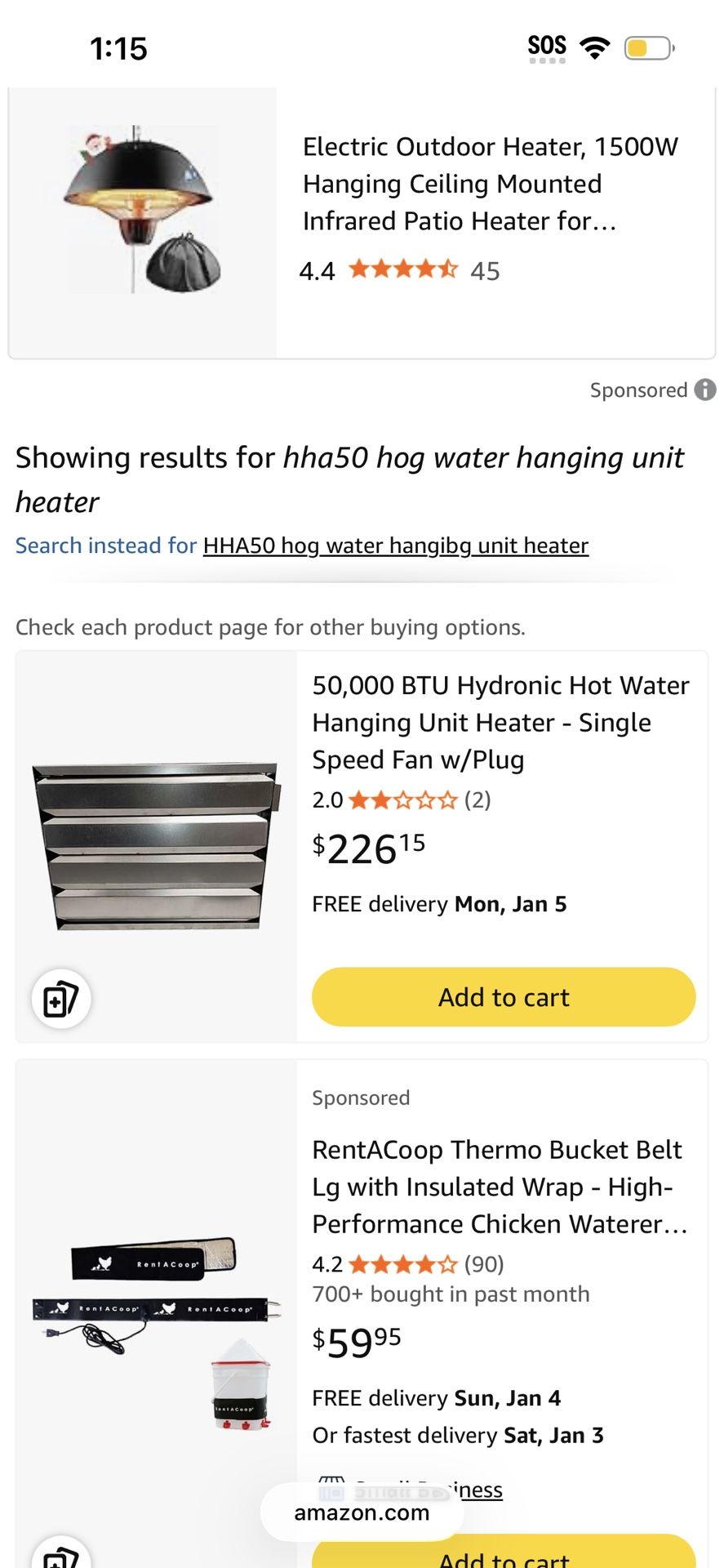This screenshot has width=724, height=1568.
Task: Add the 50,000 BTU Hydronic heater to cart
Action: click(504, 997)
